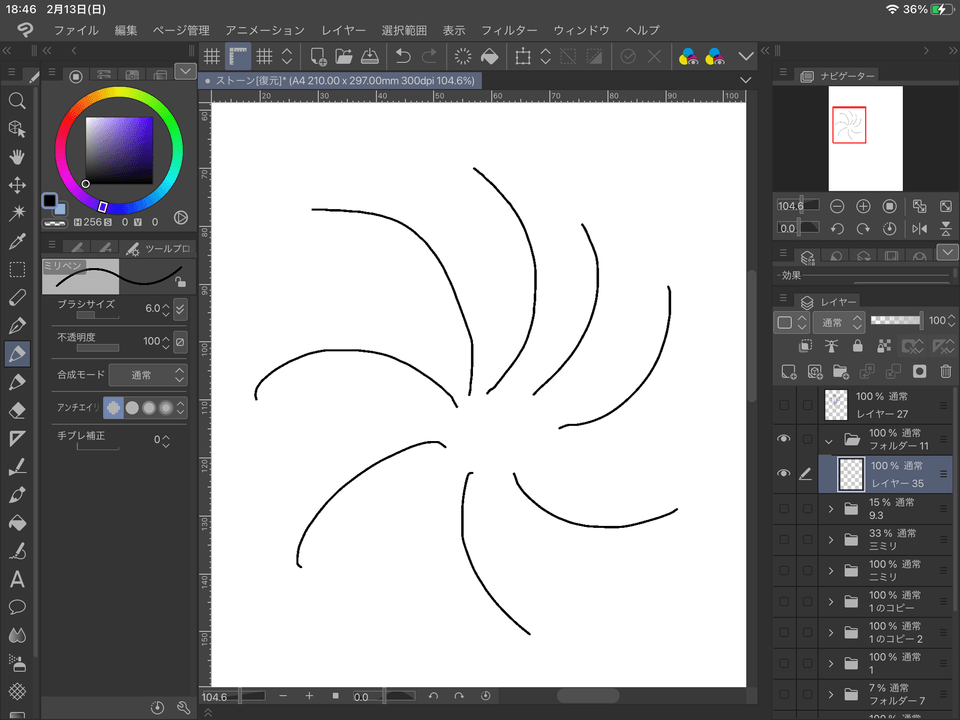Zoom out using the navigator minus button
This screenshot has width=960, height=720.
pos(838,206)
